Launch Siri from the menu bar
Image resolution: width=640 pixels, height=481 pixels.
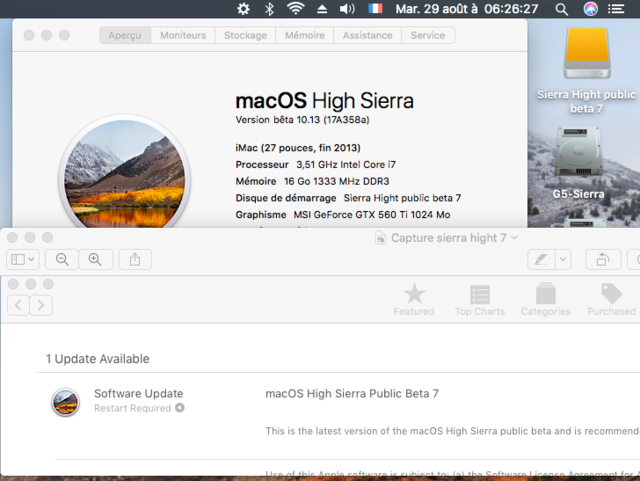click(x=590, y=9)
